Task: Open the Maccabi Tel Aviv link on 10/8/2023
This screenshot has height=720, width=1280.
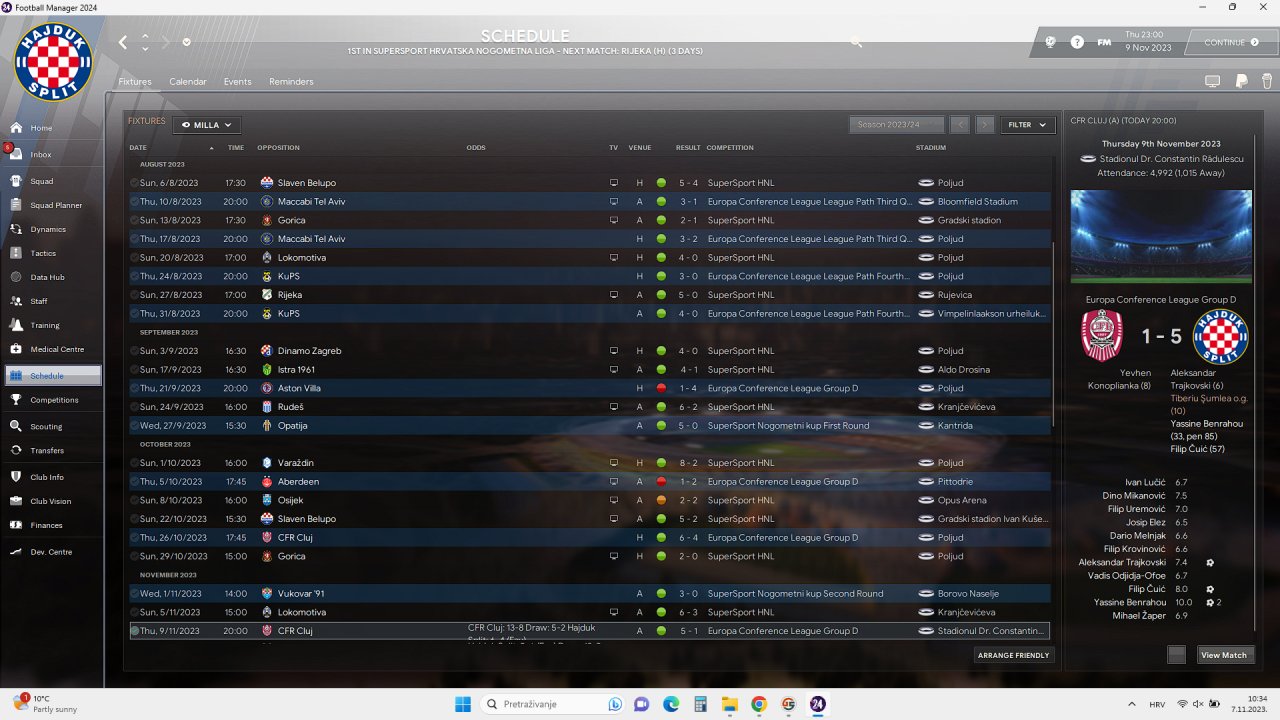Action: click(311, 202)
